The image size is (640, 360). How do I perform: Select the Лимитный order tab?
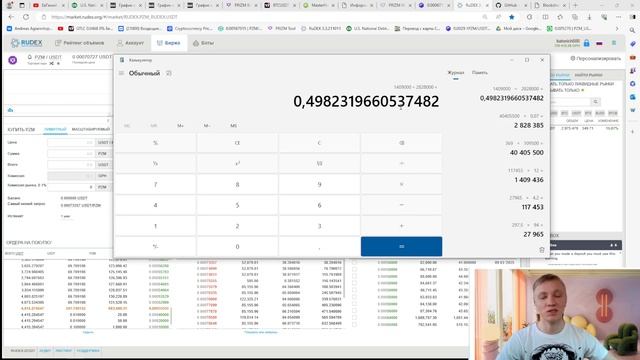[x=55, y=129]
